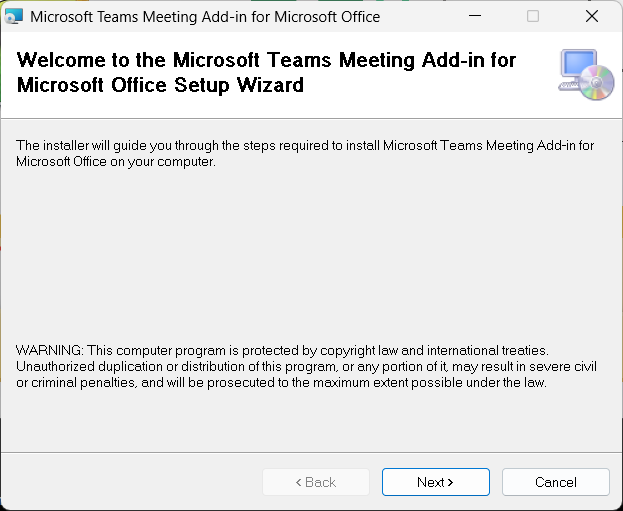
Task: Click the separator line above the buttons
Action: coord(310,451)
